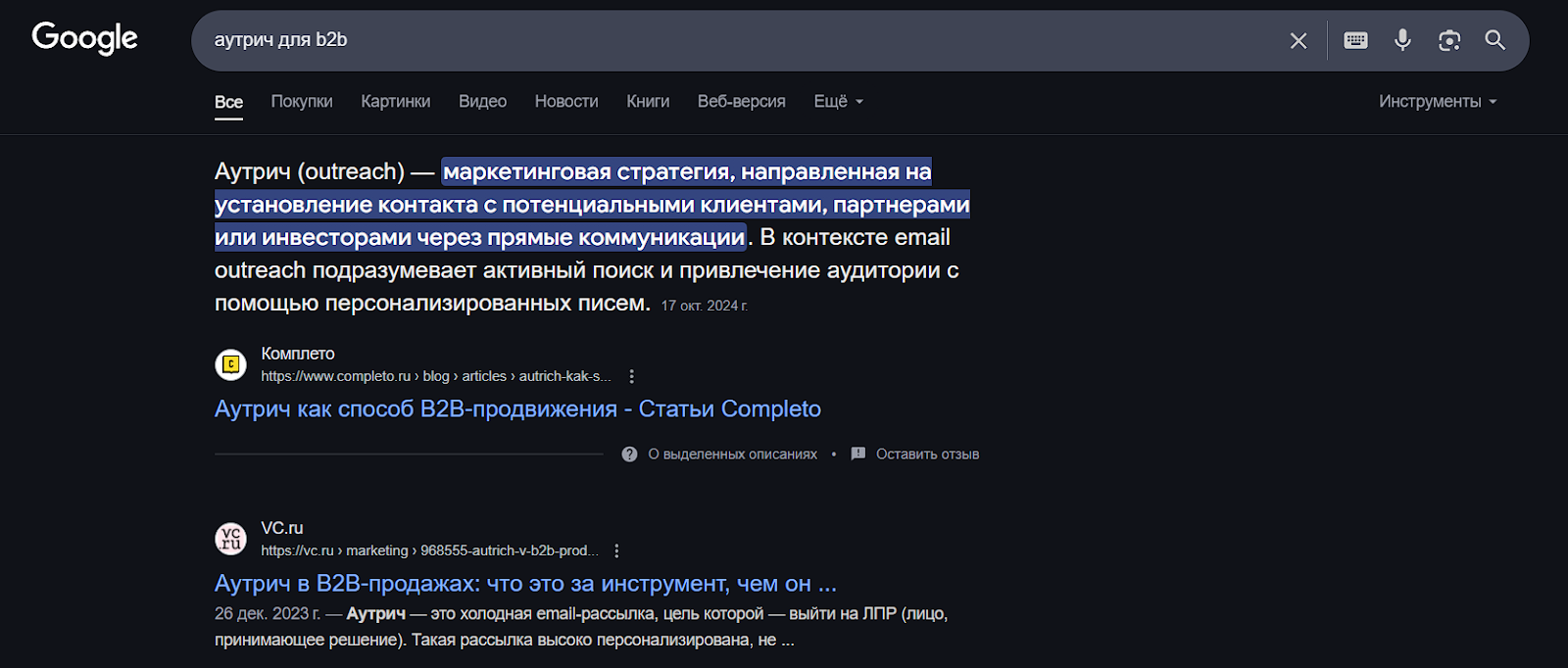Click into the search input field
The height and width of the screenshot is (668, 1568).
pyautogui.click(x=735, y=40)
